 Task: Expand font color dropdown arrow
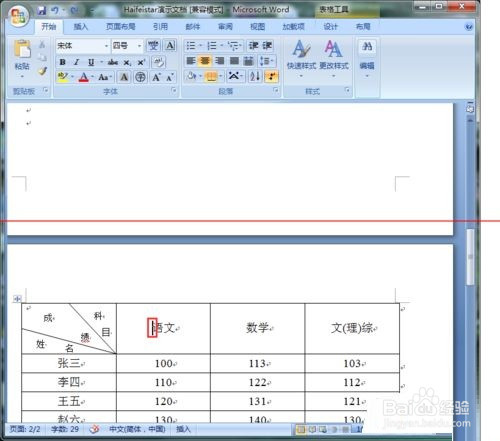tap(92, 77)
